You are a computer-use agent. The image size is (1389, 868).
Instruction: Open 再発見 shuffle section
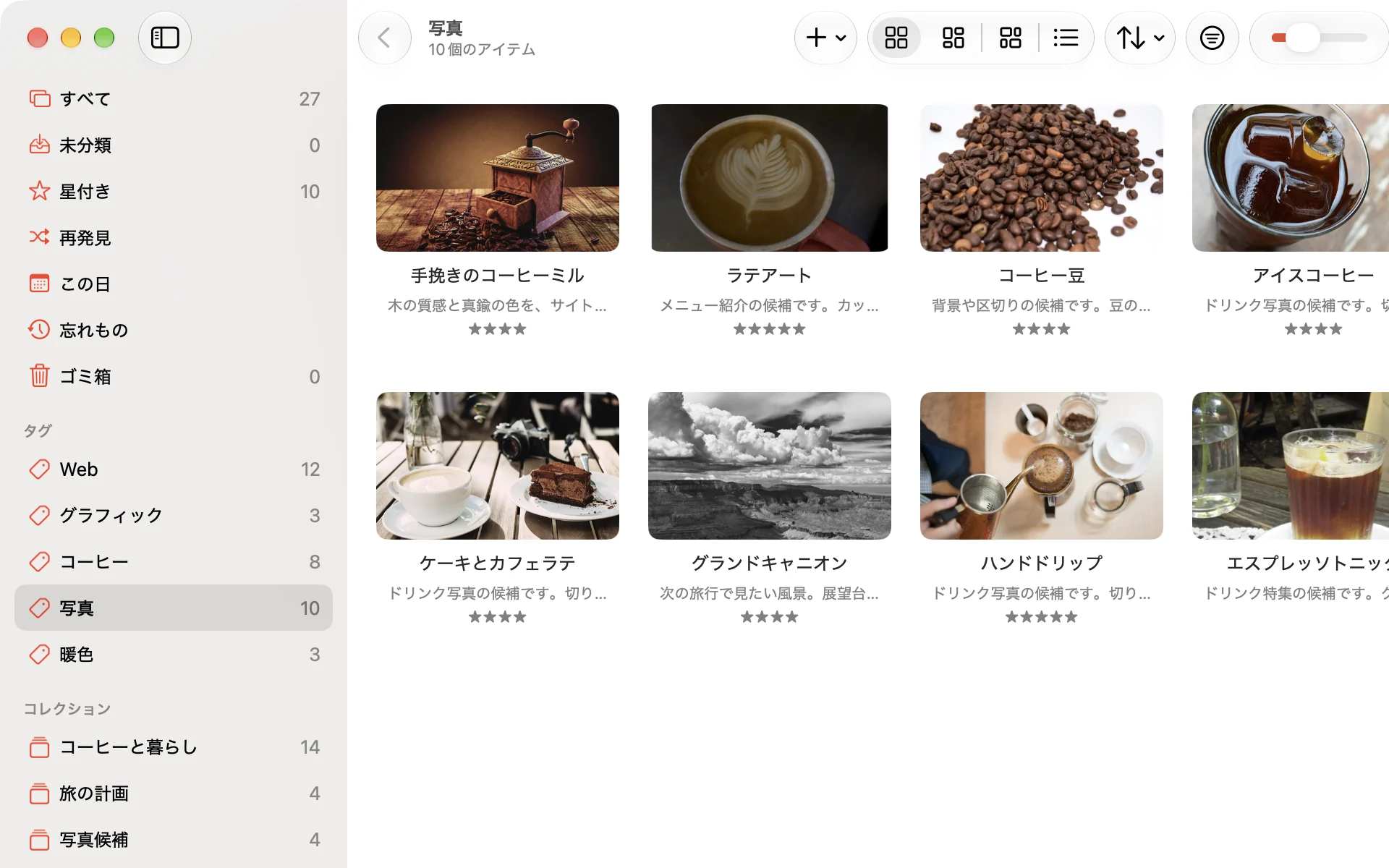point(174,237)
